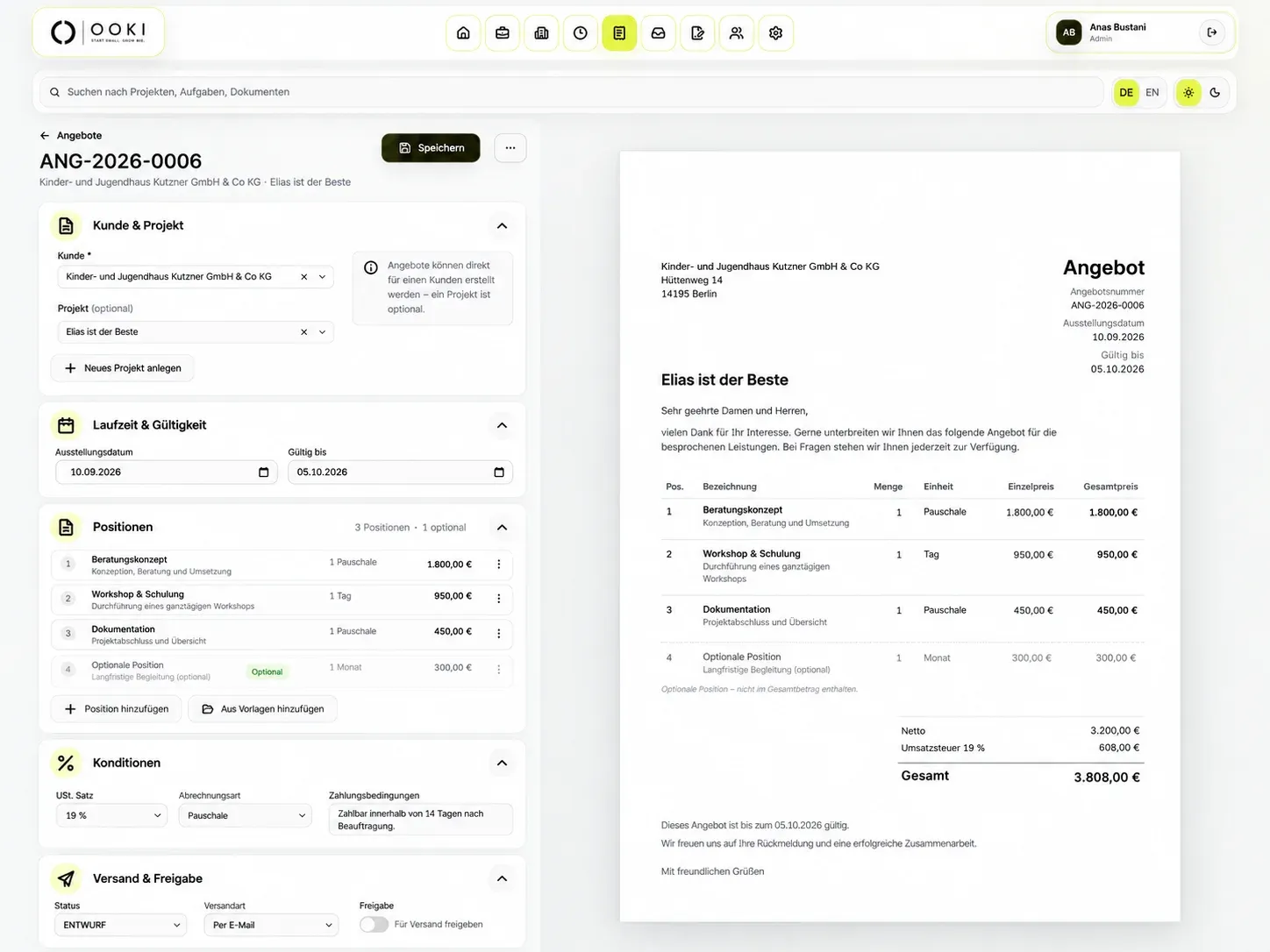Open row menu for Workshop & Schulung position
This screenshot has width=1270, height=952.
point(499,599)
